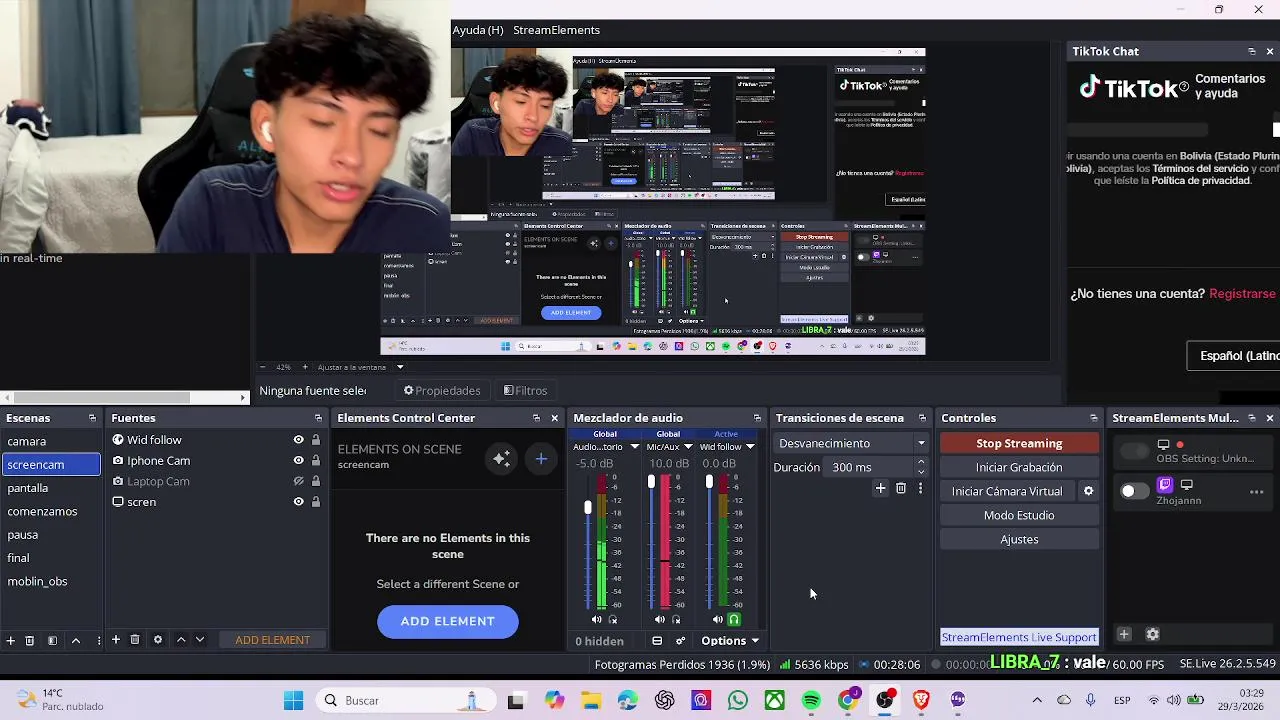1280x720 pixels.
Task: Add a new scene with plus icon
Action: click(10, 640)
